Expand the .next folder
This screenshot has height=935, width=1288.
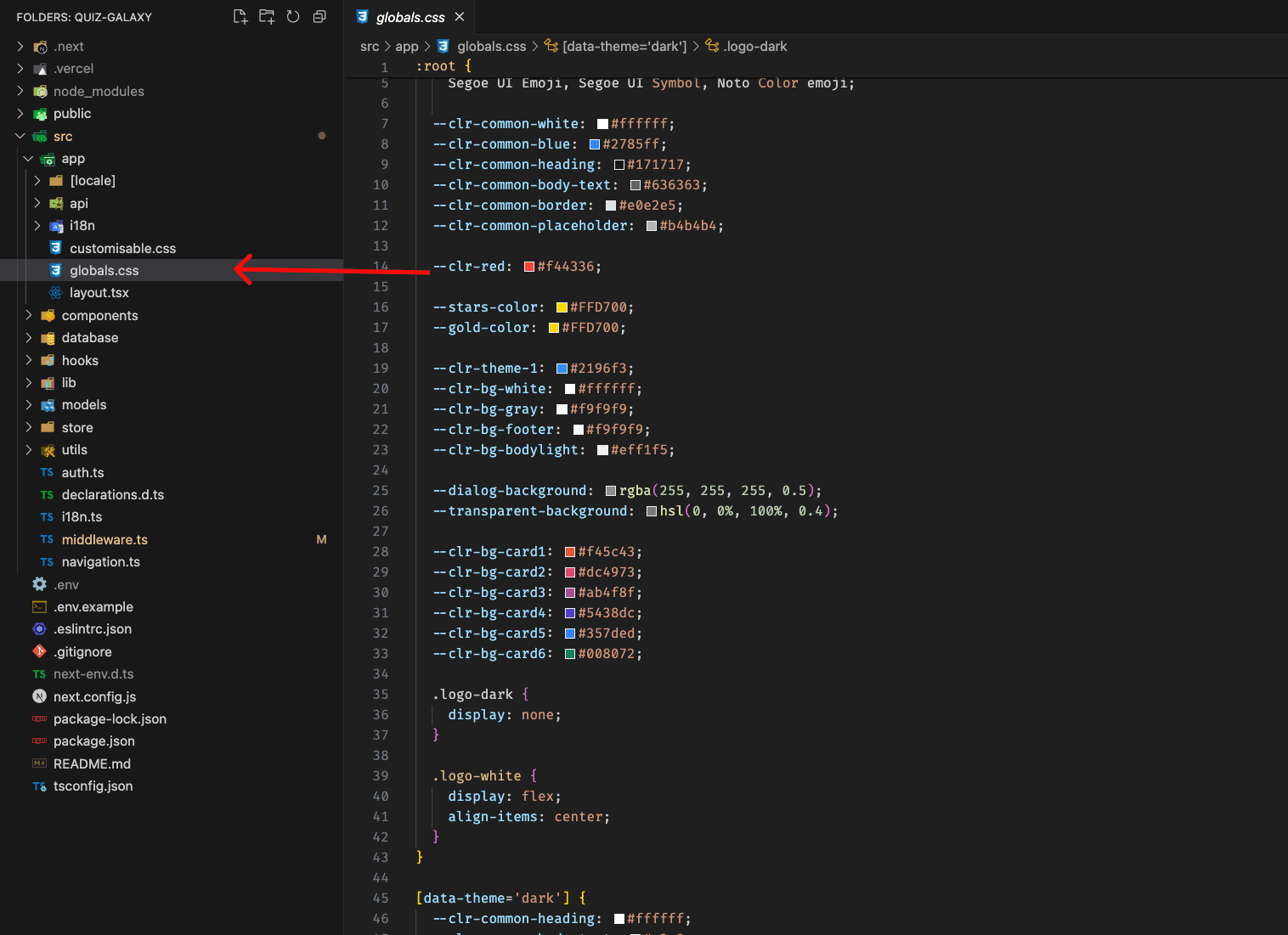(20, 47)
